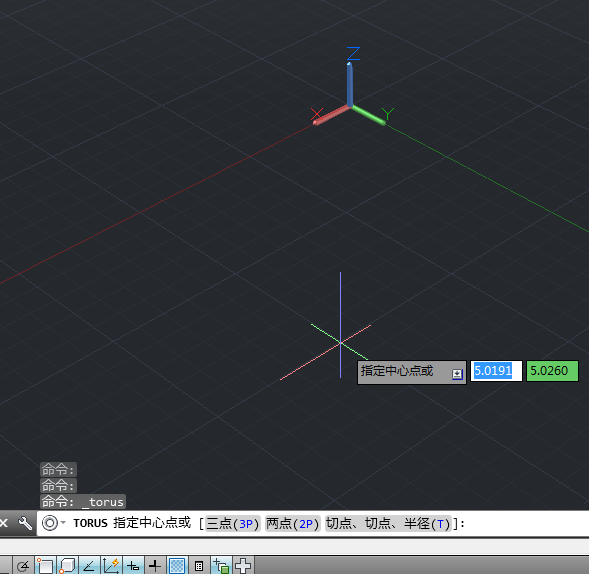The width and height of the screenshot is (589, 574).
Task: Choose the 两点(2P) torus option
Action: [x=293, y=523]
